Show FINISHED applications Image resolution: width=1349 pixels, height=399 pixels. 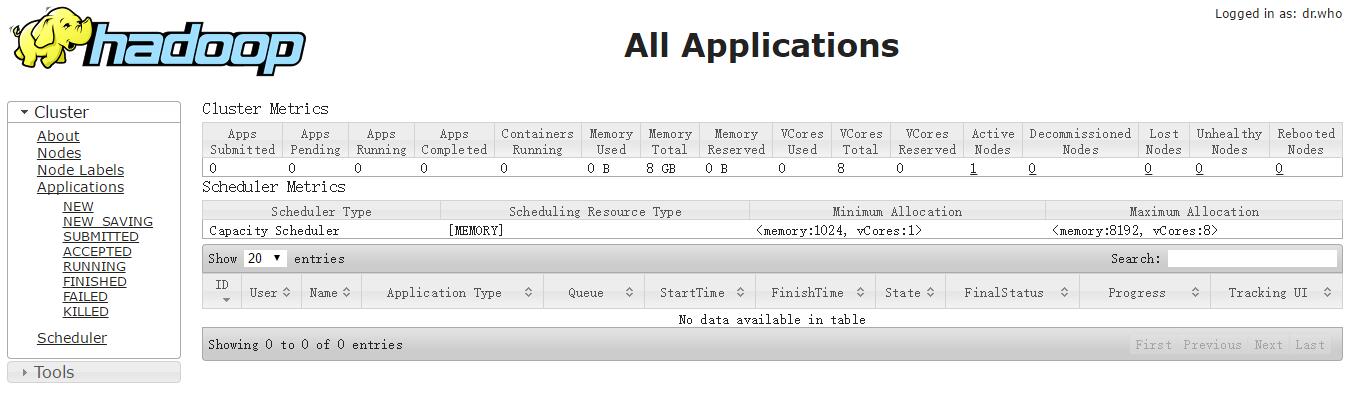[95, 282]
